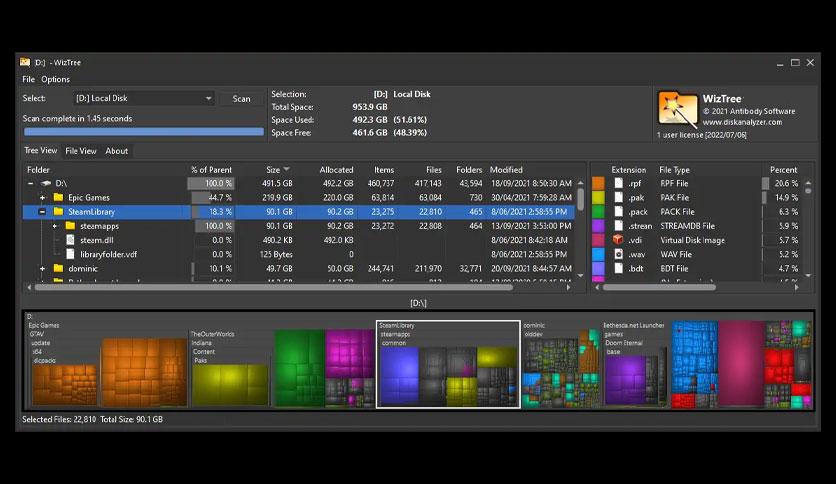836x484 pixels.
Task: Click the folder list vertical scrollbar
Action: point(581,229)
